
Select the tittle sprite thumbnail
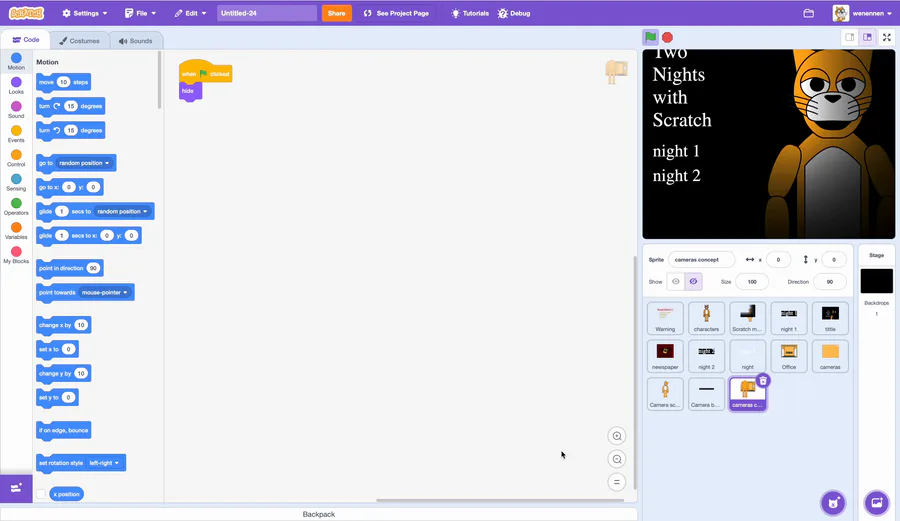pyautogui.click(x=830, y=318)
